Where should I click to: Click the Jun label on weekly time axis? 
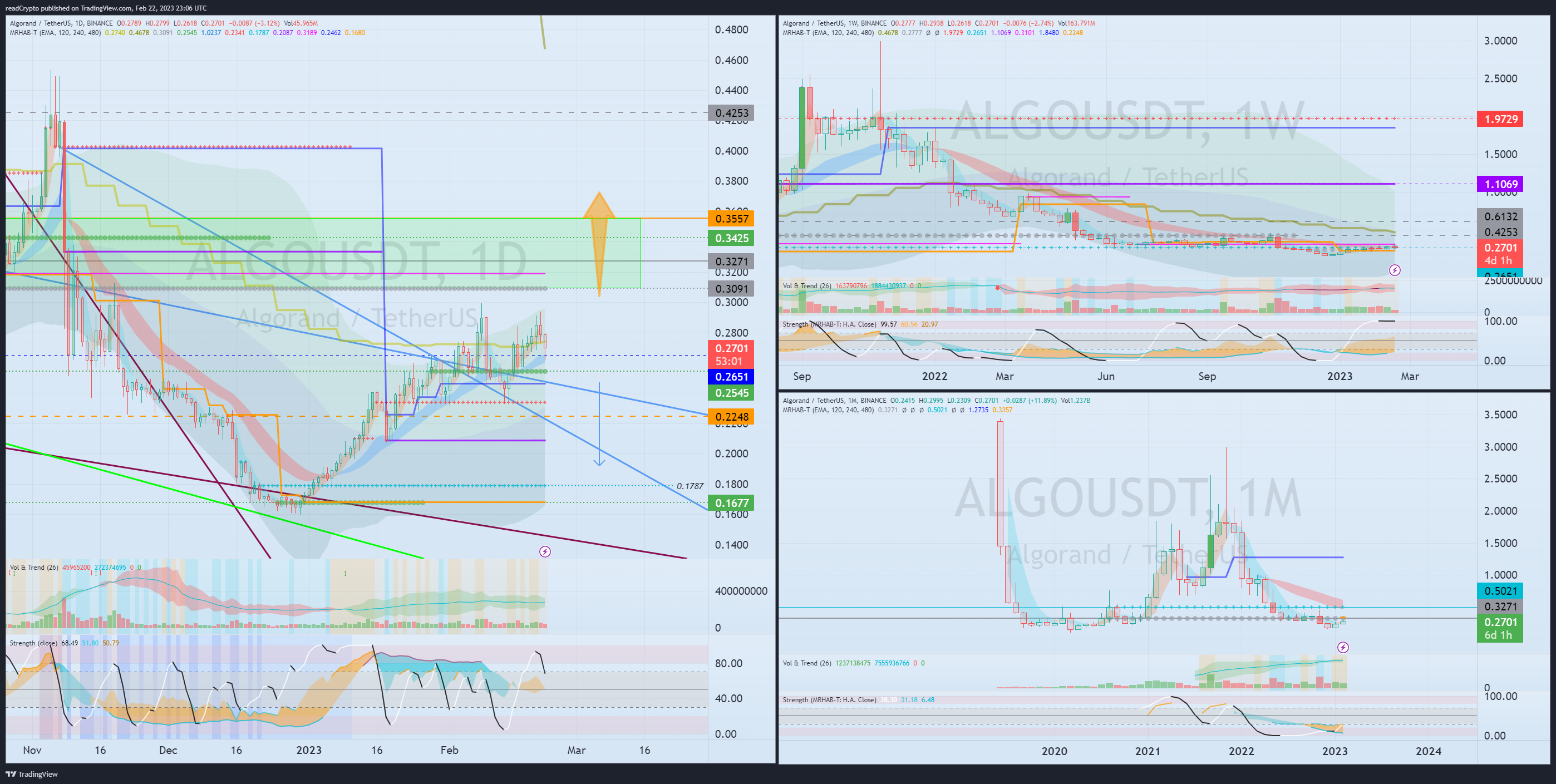point(1106,376)
